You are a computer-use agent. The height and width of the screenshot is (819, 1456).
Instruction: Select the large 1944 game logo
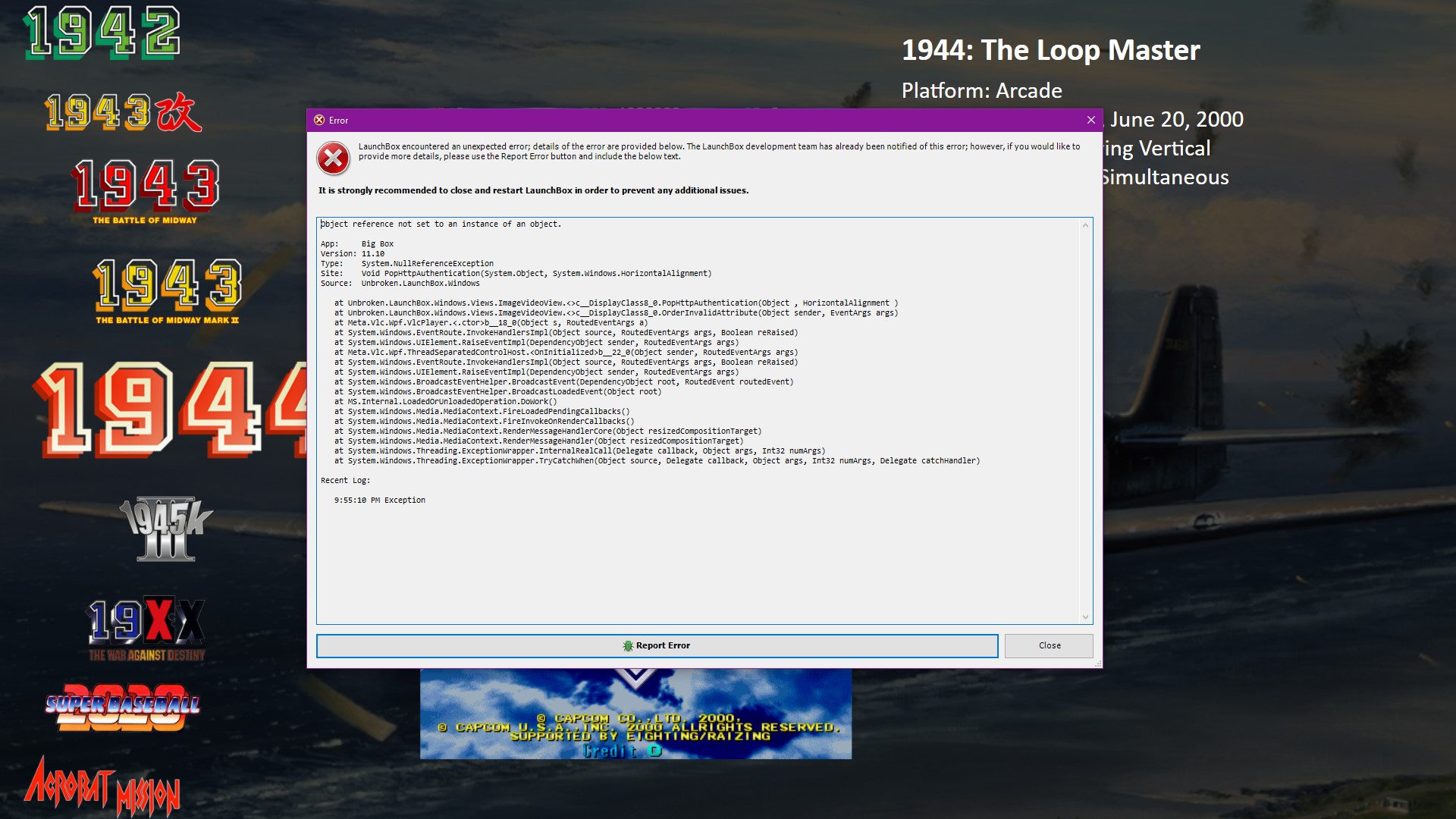(171, 410)
